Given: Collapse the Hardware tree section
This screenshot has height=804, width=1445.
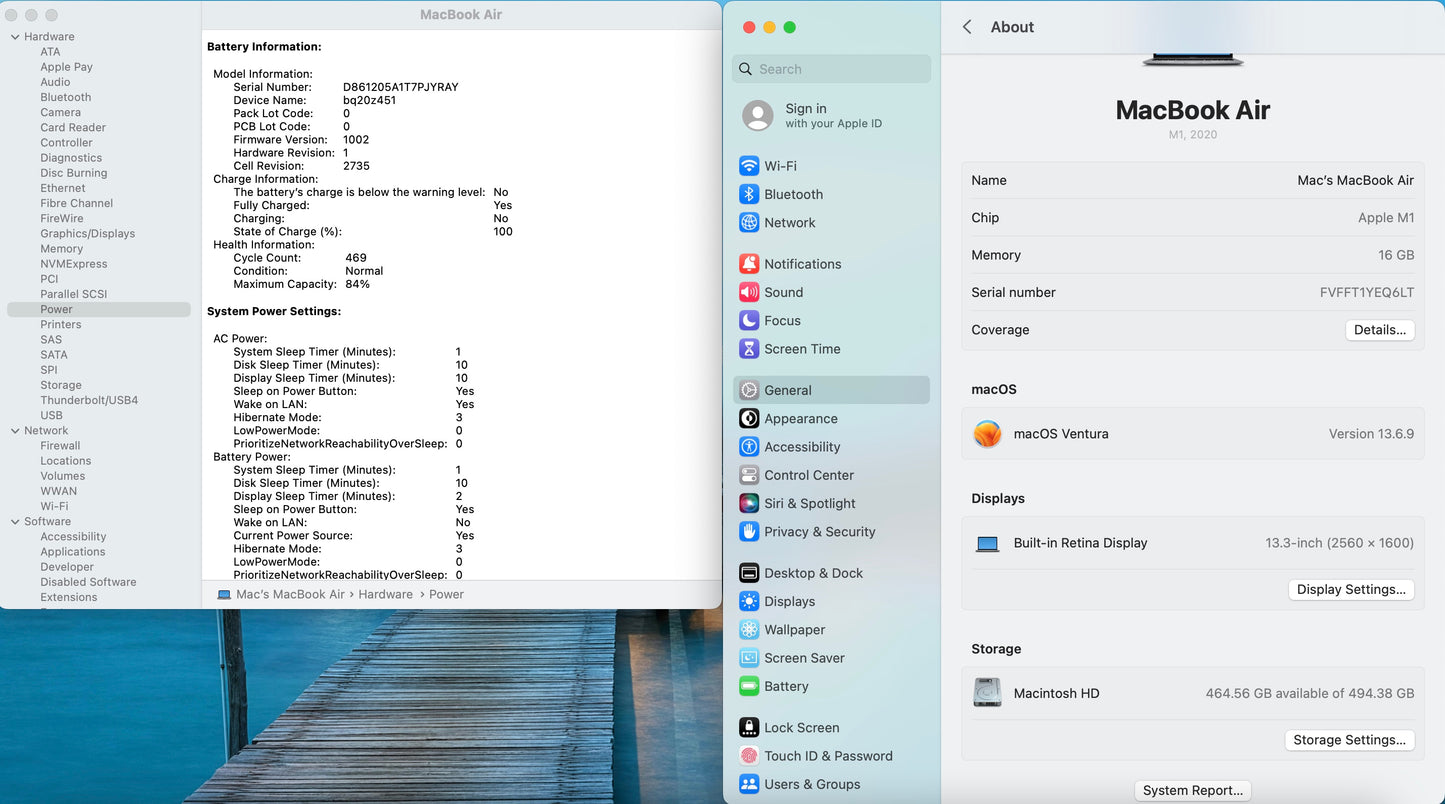Looking at the screenshot, I should tap(15, 37).
